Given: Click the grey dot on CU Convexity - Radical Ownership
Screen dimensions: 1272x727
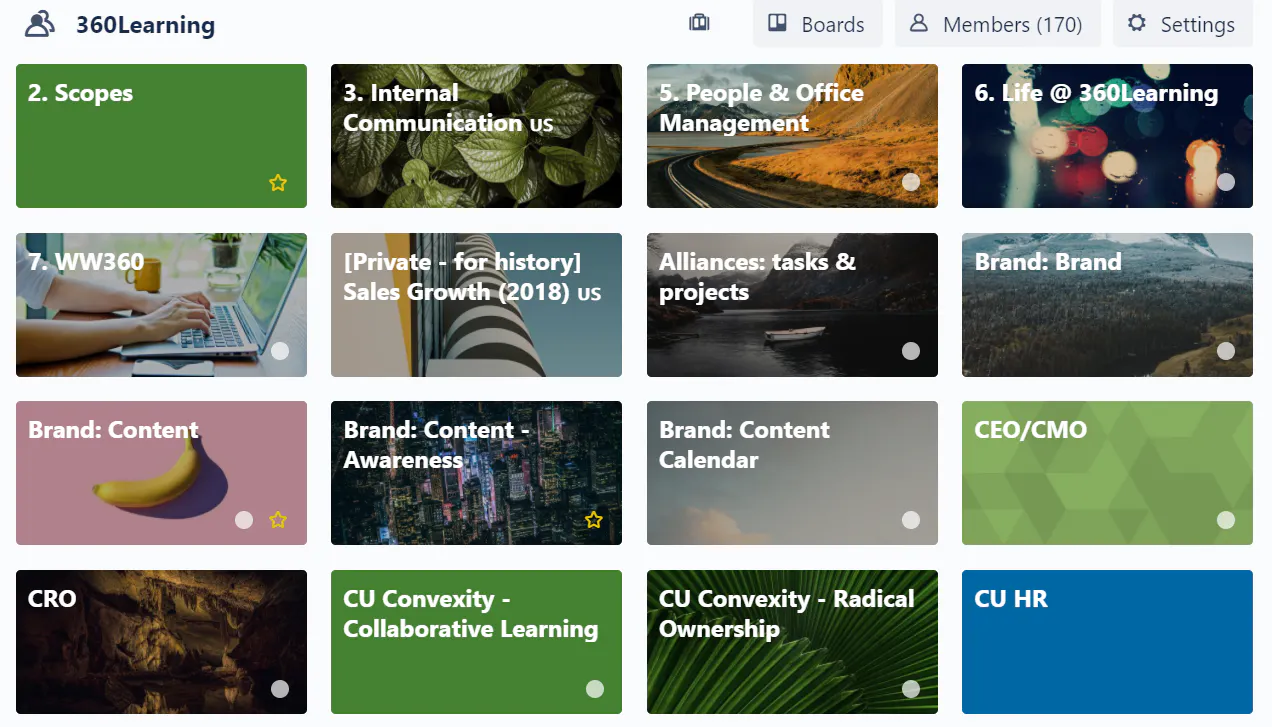Looking at the screenshot, I should [911, 689].
